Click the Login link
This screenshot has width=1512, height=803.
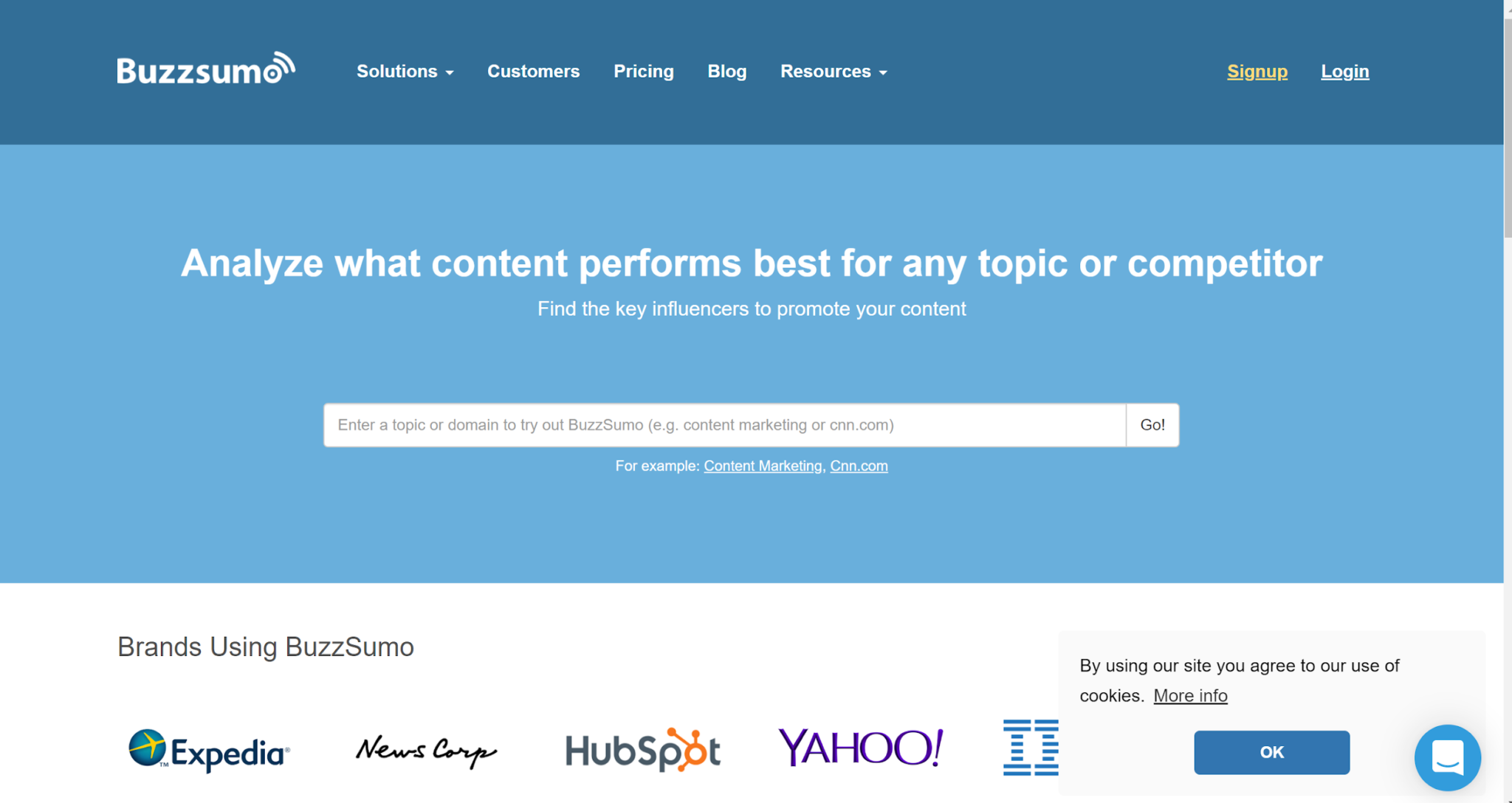(1345, 72)
